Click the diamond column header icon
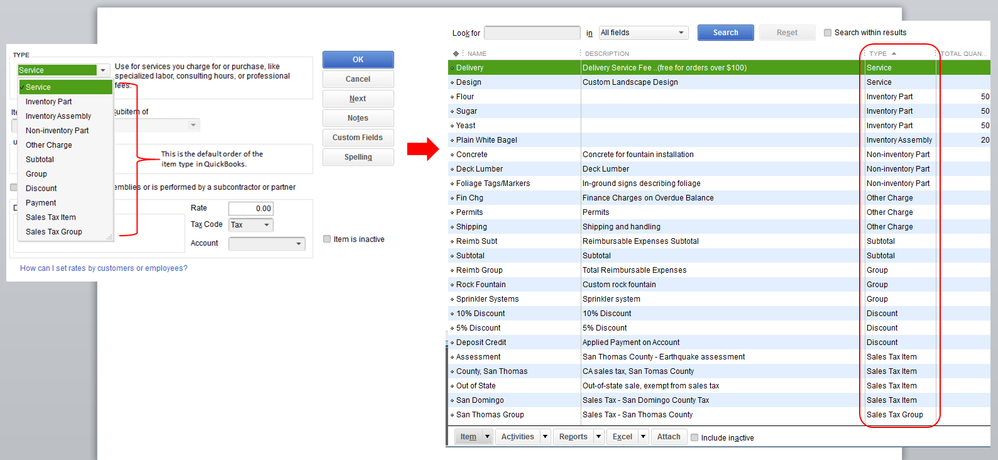998x460 pixels. coord(455,53)
